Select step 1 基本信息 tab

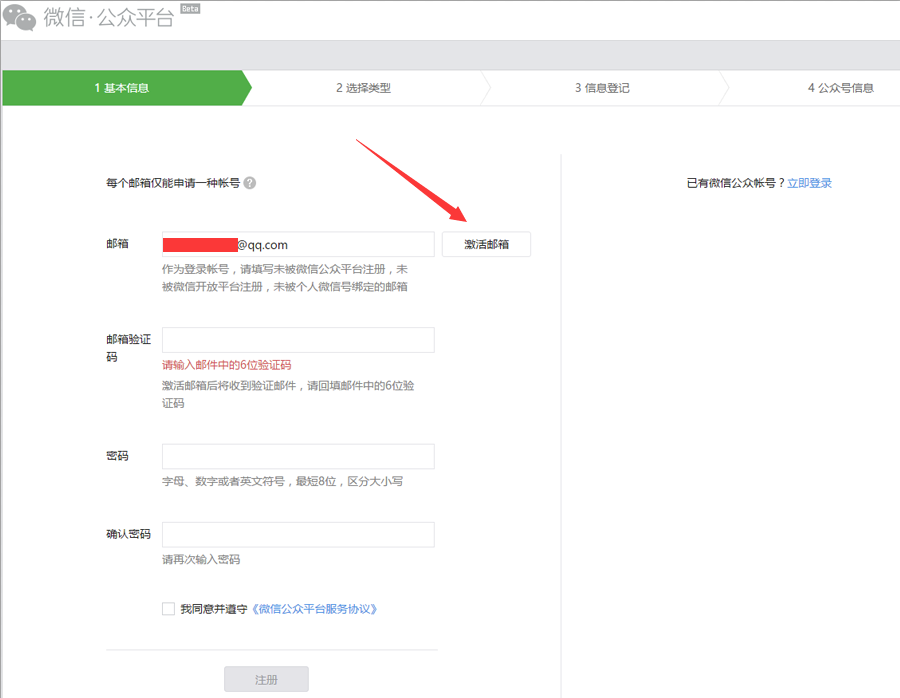pos(122,88)
